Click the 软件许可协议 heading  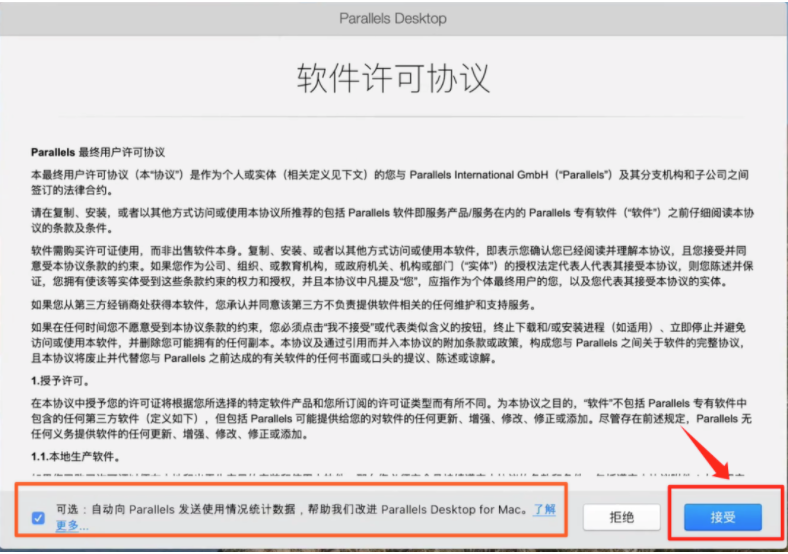pos(393,78)
